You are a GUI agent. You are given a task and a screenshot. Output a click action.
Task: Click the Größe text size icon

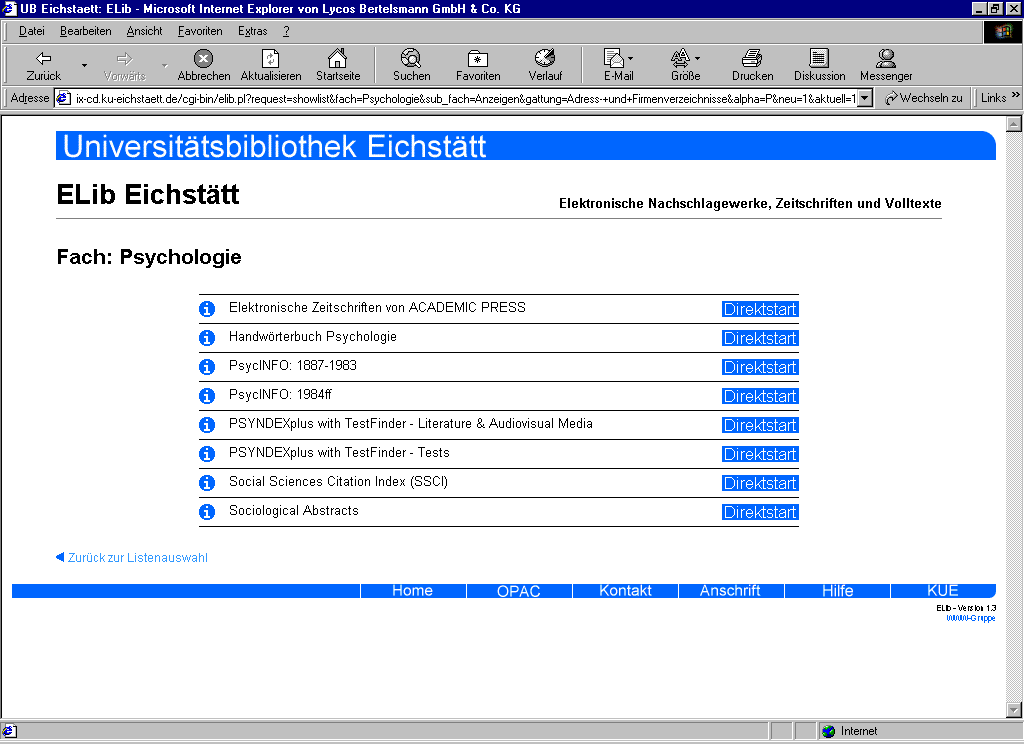click(680, 59)
